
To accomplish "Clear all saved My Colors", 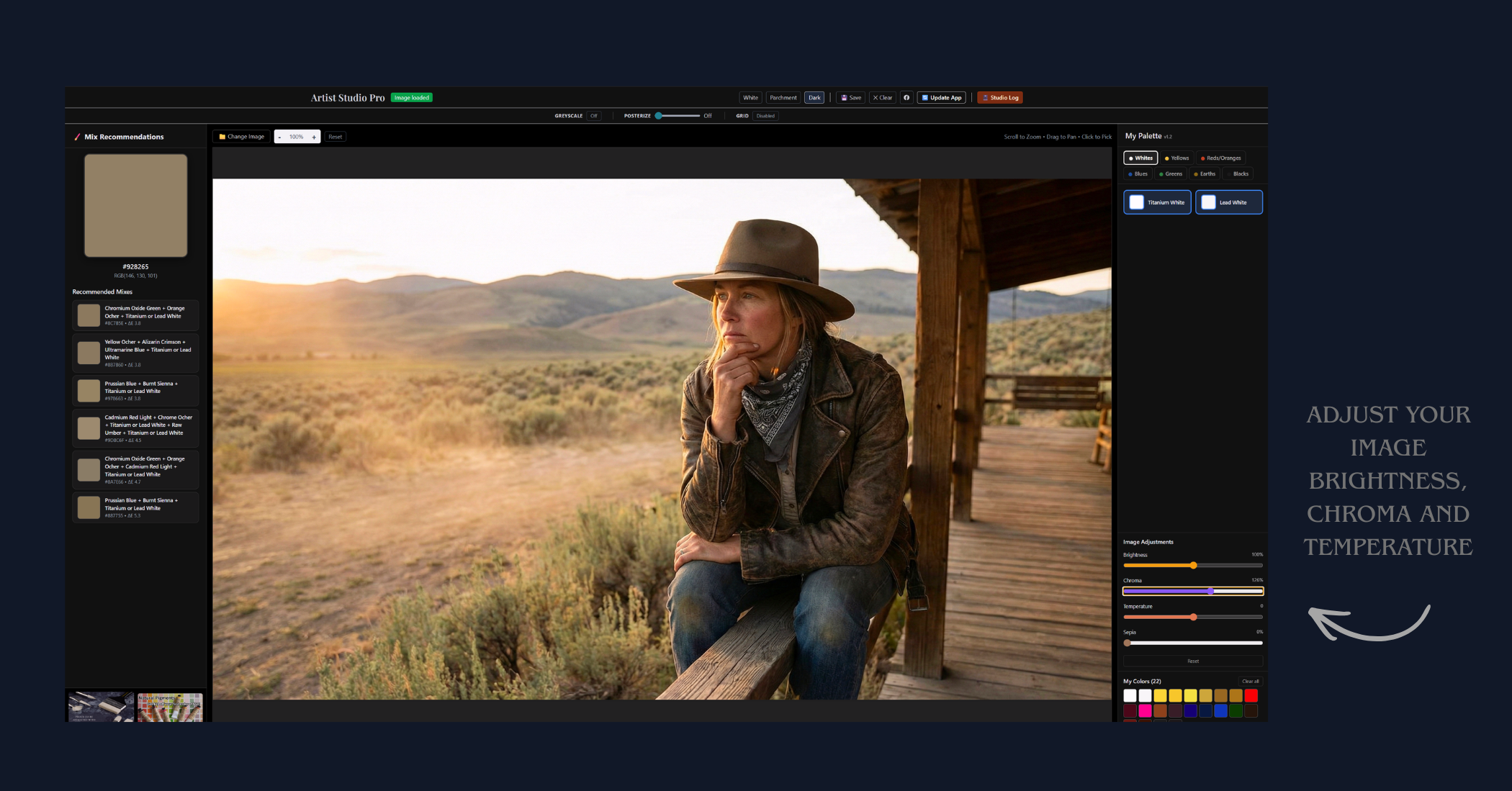I will tap(1251, 681).
